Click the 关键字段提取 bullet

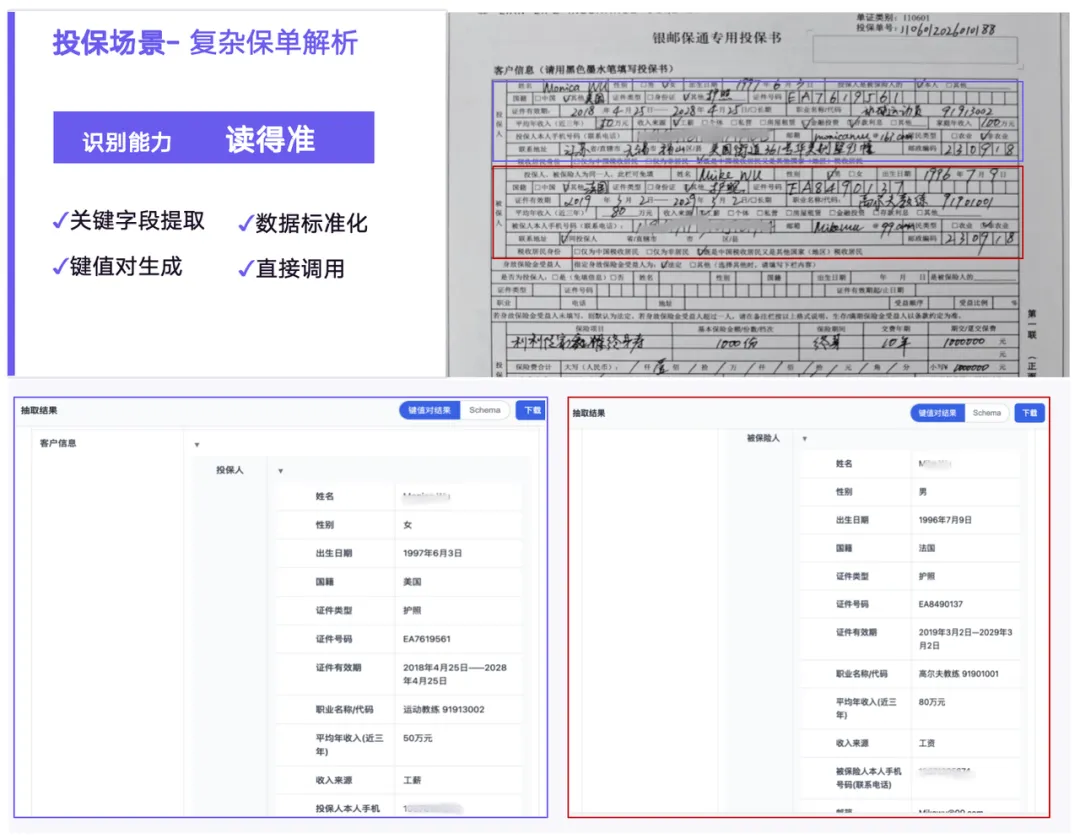pos(129,221)
